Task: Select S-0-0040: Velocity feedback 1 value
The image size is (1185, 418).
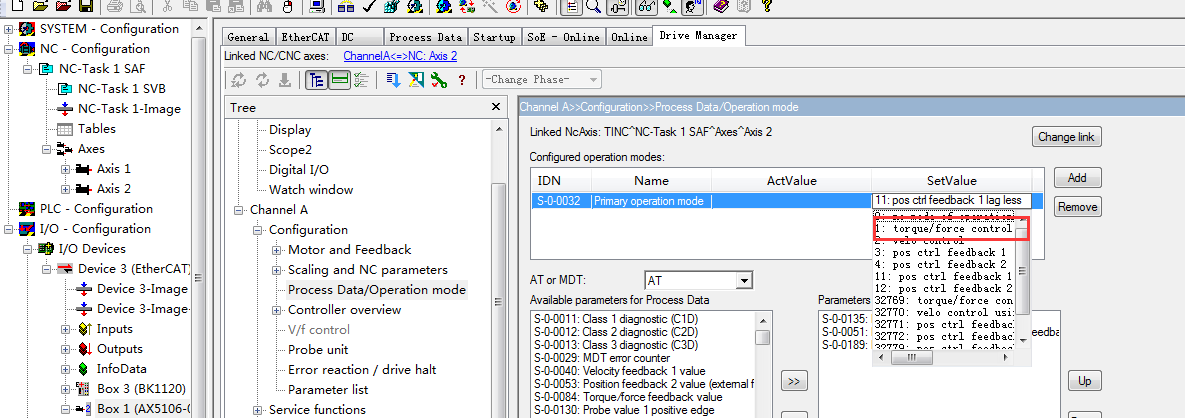Action: 620,371
